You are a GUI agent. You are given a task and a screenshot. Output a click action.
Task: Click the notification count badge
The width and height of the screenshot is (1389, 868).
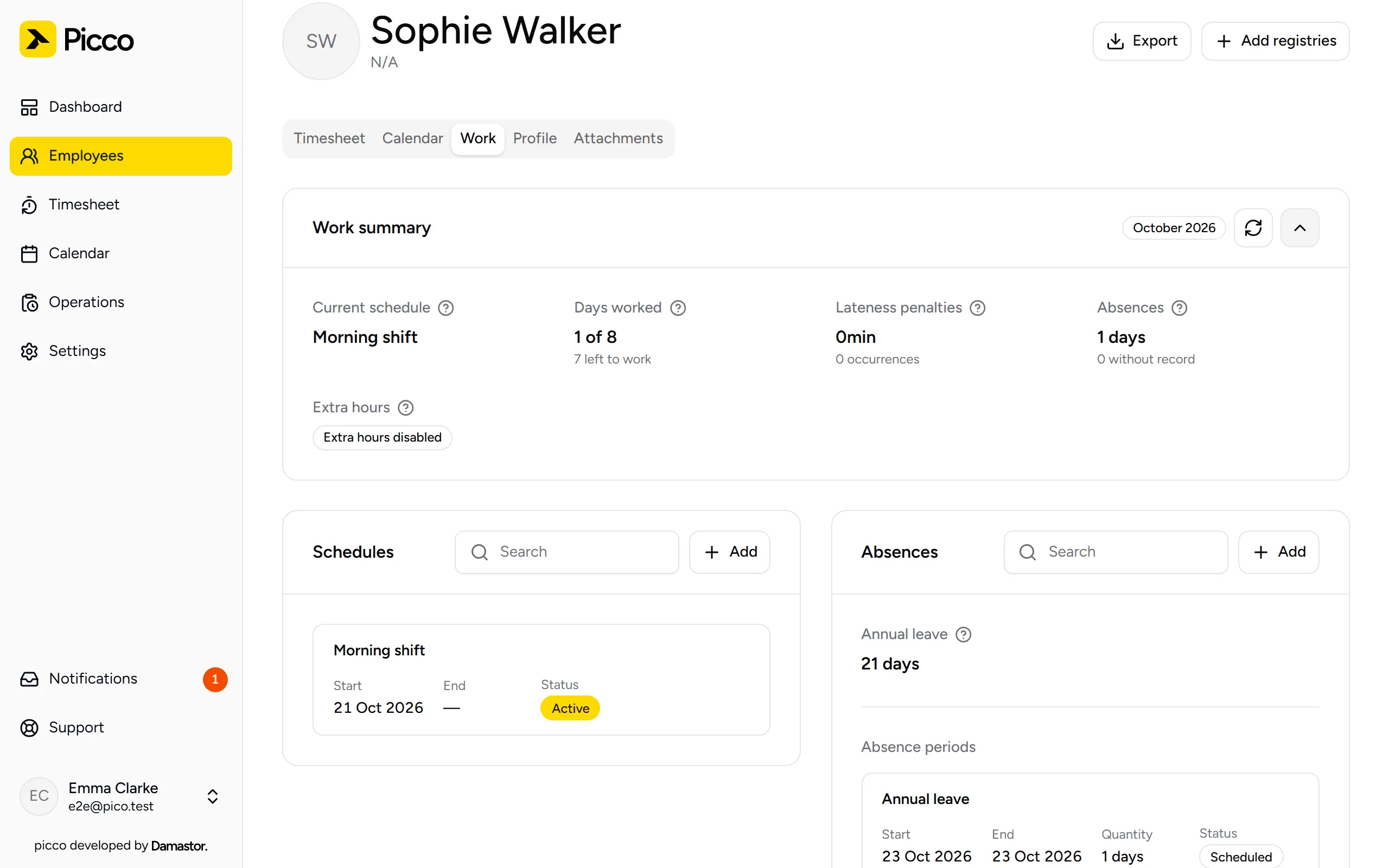click(215, 679)
